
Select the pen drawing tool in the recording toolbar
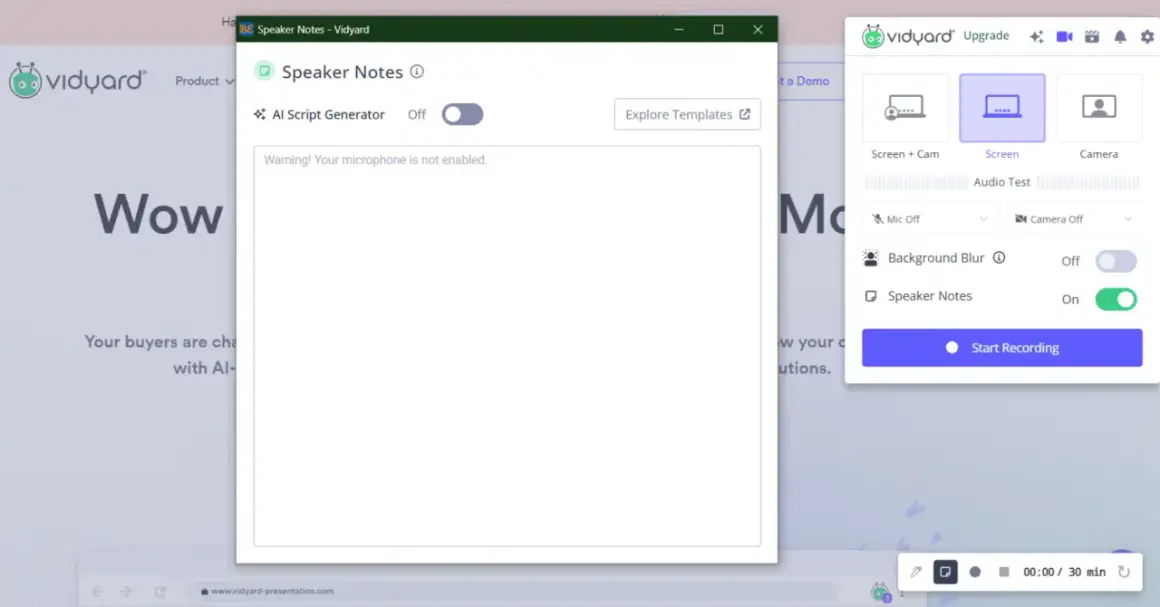916,571
